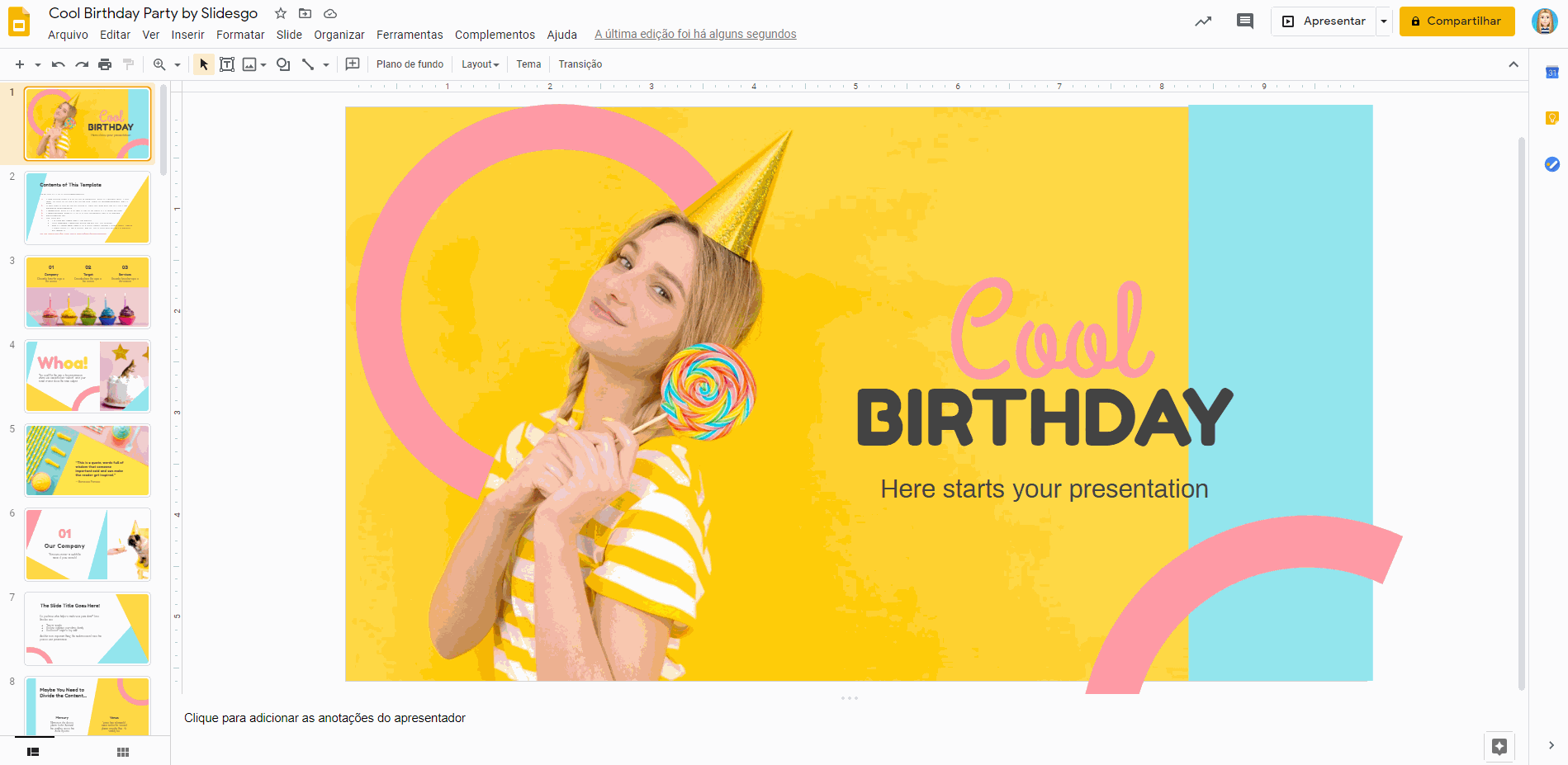Open last edit version history link
Image resolution: width=1568 pixels, height=765 pixels.
point(695,35)
